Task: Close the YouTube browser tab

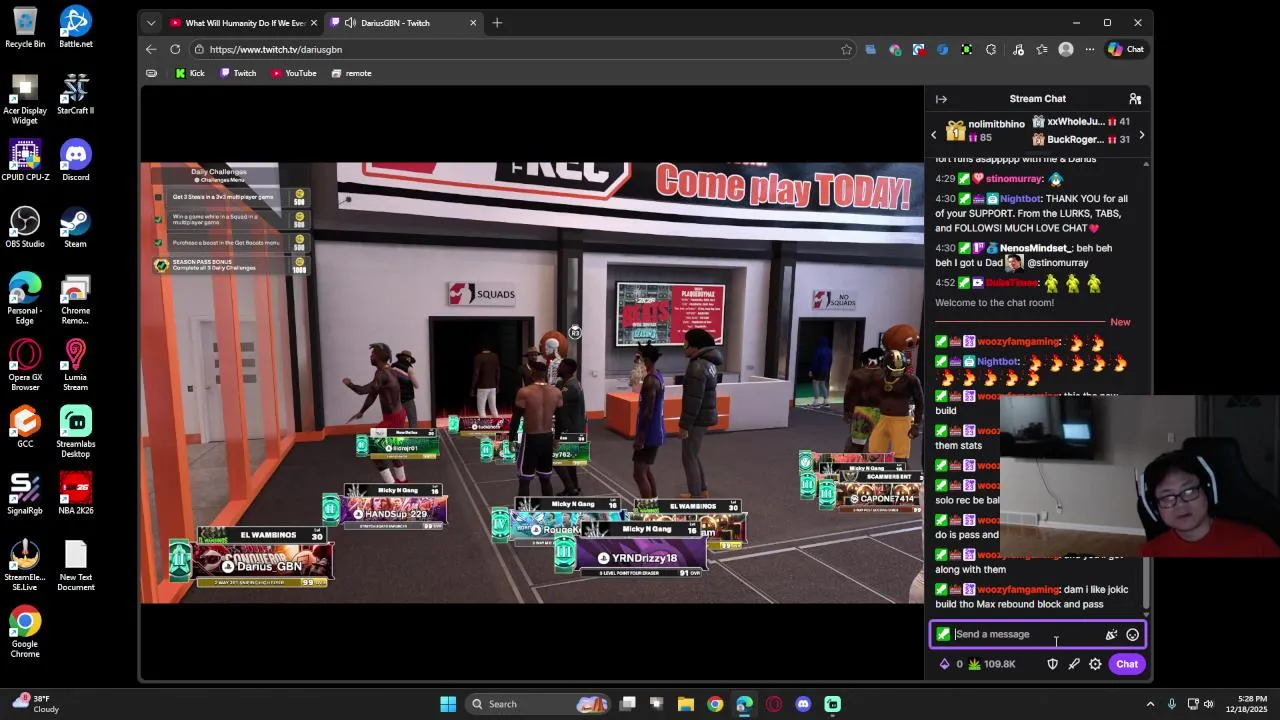Action: click(x=313, y=23)
